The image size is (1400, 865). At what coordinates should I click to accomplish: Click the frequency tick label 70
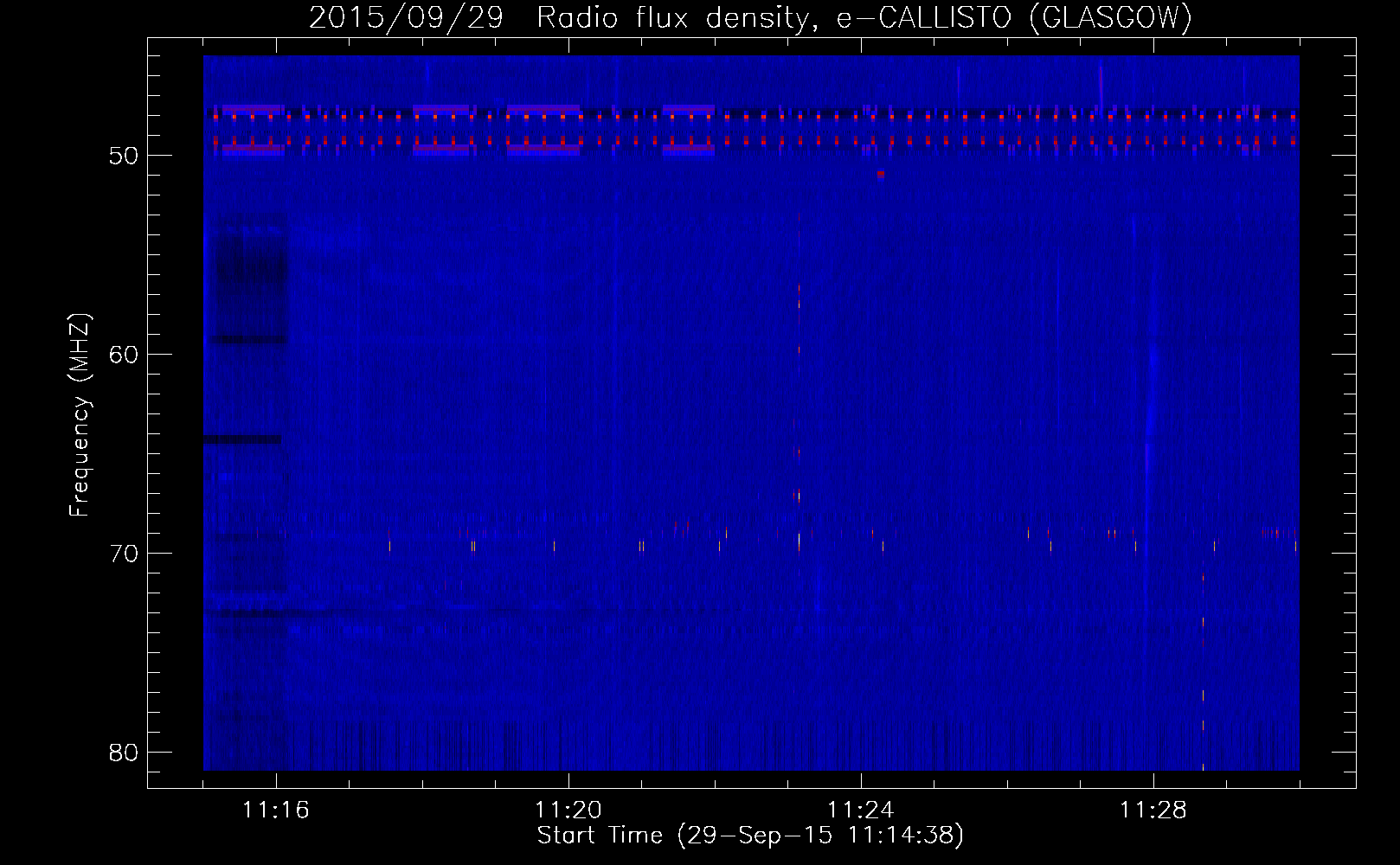(125, 554)
